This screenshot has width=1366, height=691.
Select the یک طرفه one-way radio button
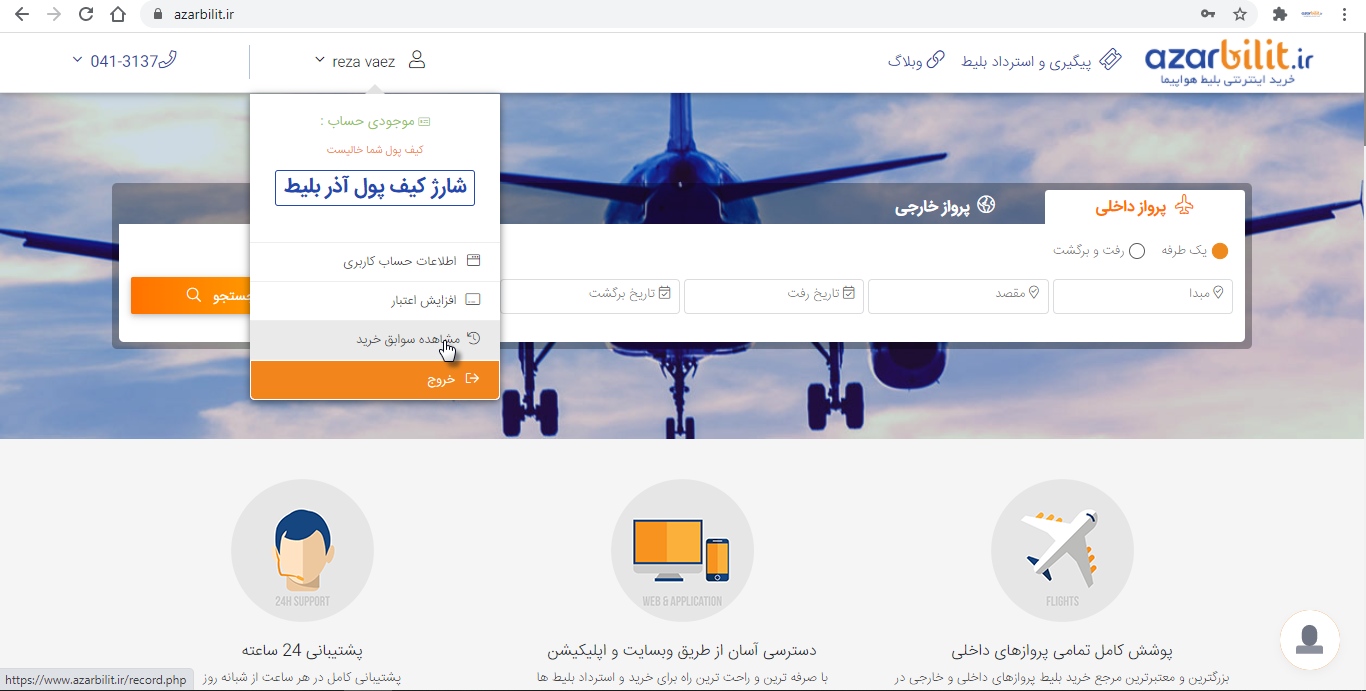pos(1219,251)
